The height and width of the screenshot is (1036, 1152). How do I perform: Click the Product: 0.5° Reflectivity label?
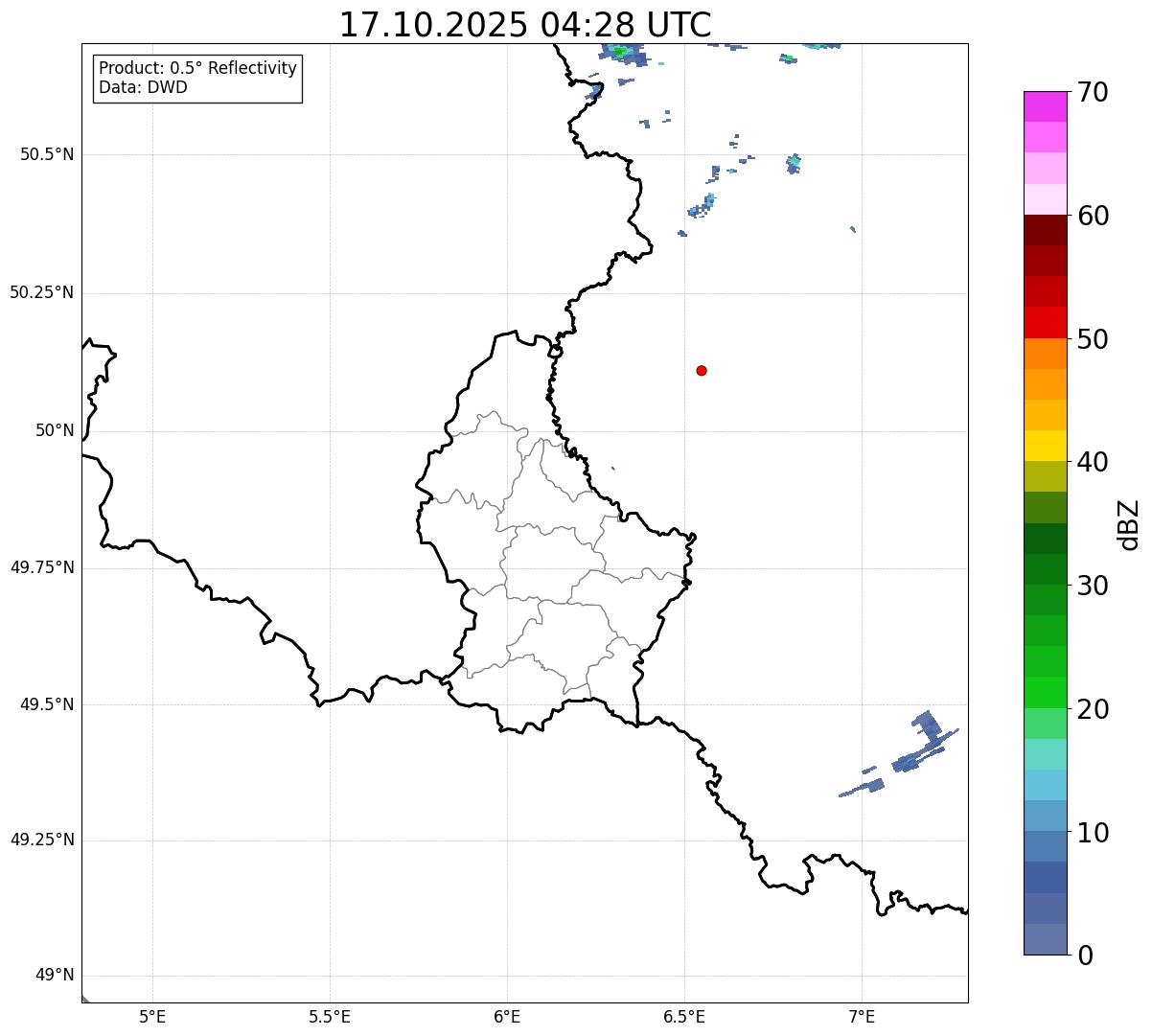click(197, 69)
